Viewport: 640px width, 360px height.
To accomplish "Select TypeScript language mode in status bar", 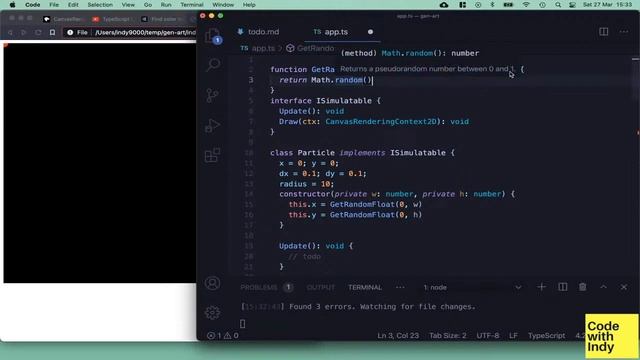I will point(547,336).
